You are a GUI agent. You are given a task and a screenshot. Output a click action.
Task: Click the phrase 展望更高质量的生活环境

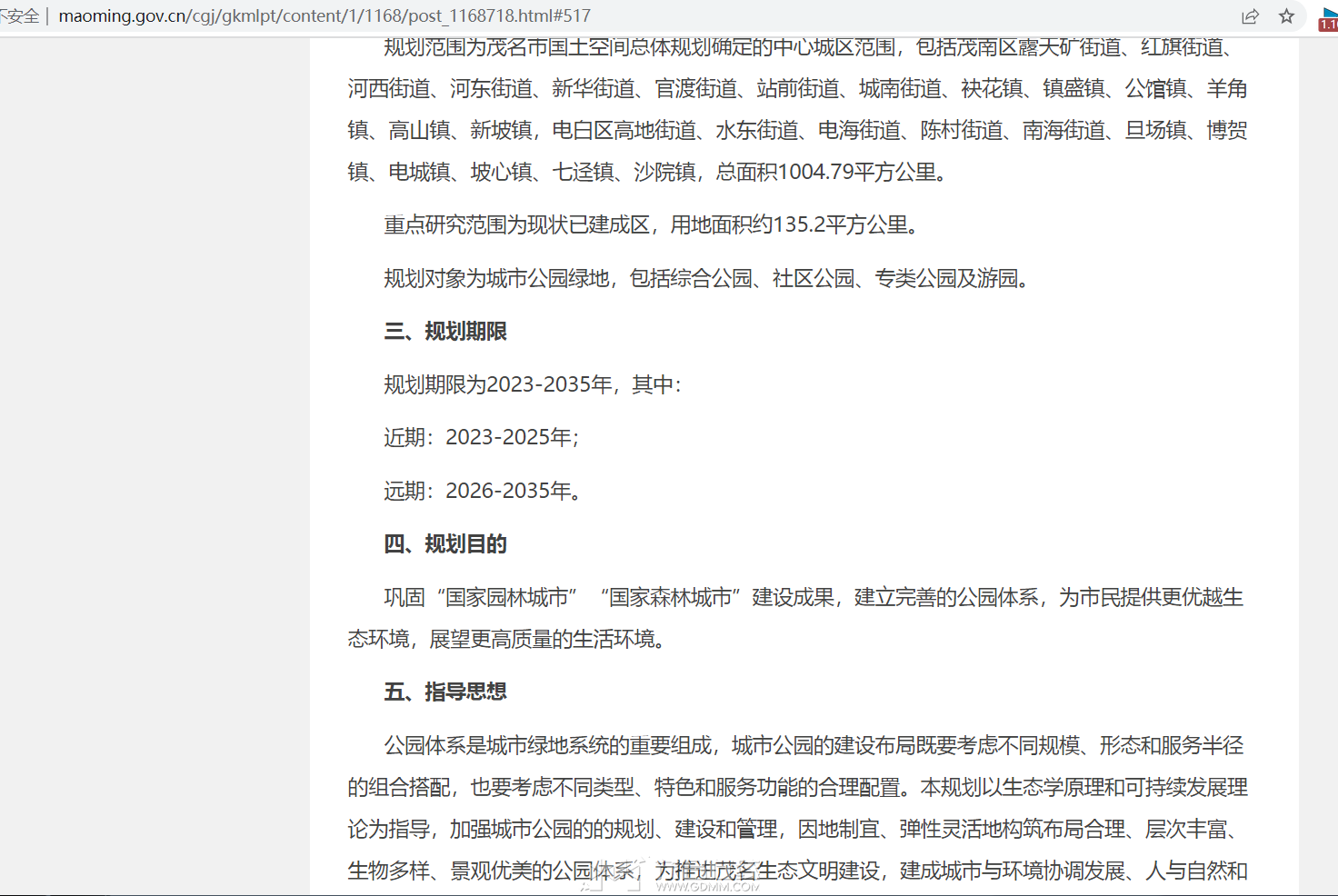(x=545, y=640)
